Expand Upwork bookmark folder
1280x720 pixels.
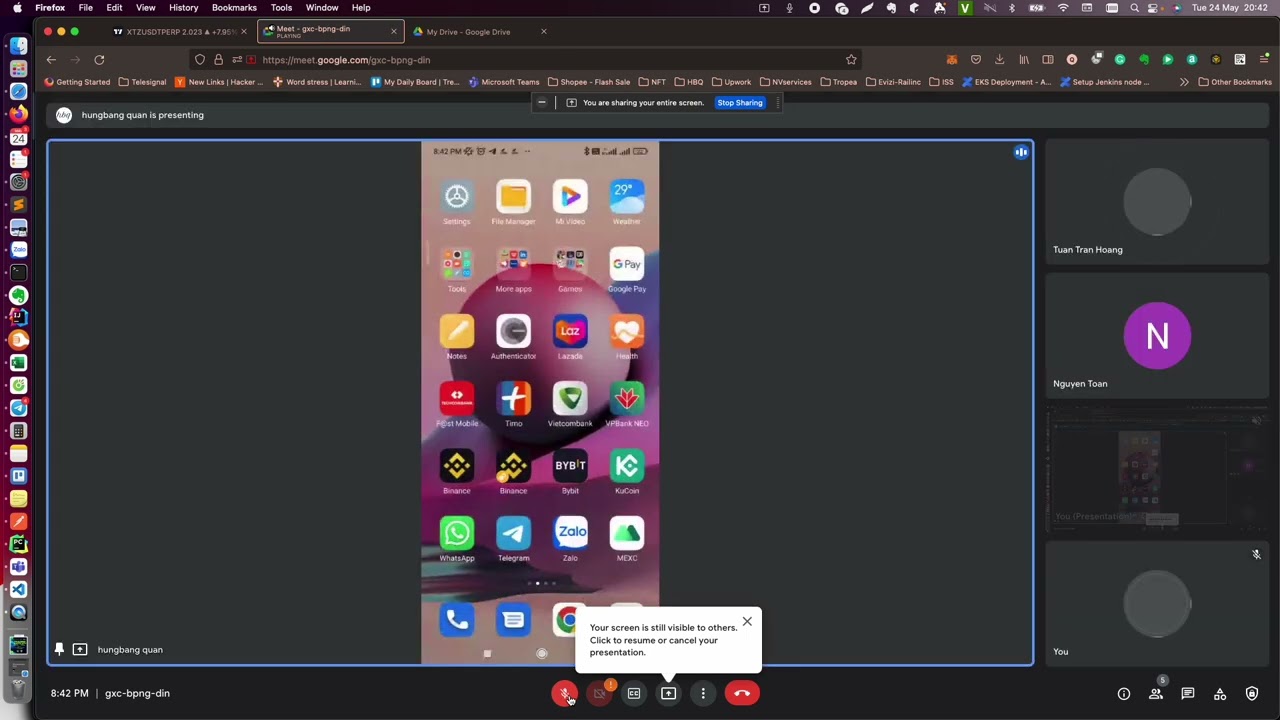click(731, 82)
